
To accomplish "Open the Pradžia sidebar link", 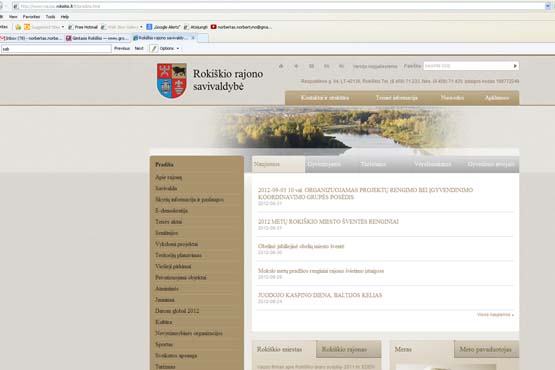I will pos(164,165).
